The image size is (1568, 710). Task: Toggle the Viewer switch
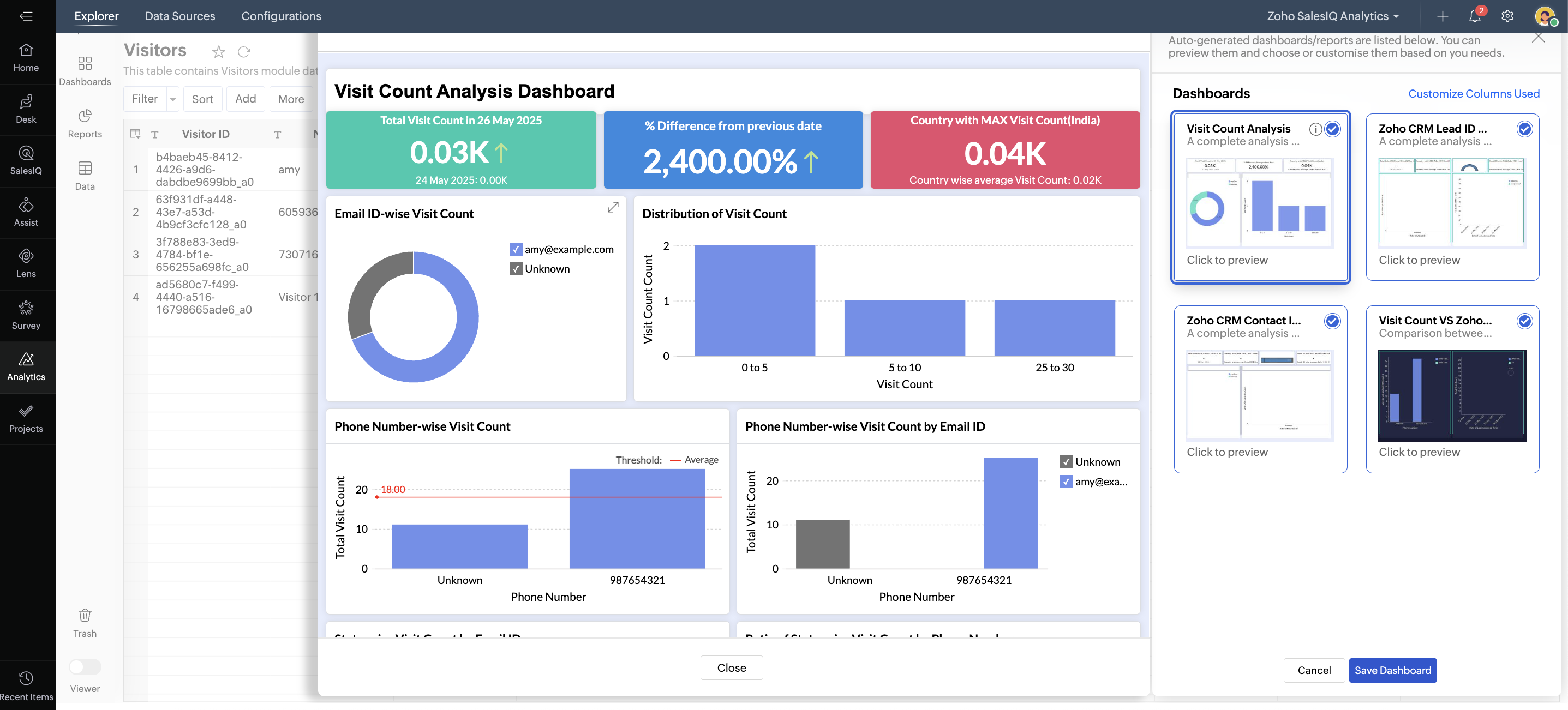(x=85, y=666)
